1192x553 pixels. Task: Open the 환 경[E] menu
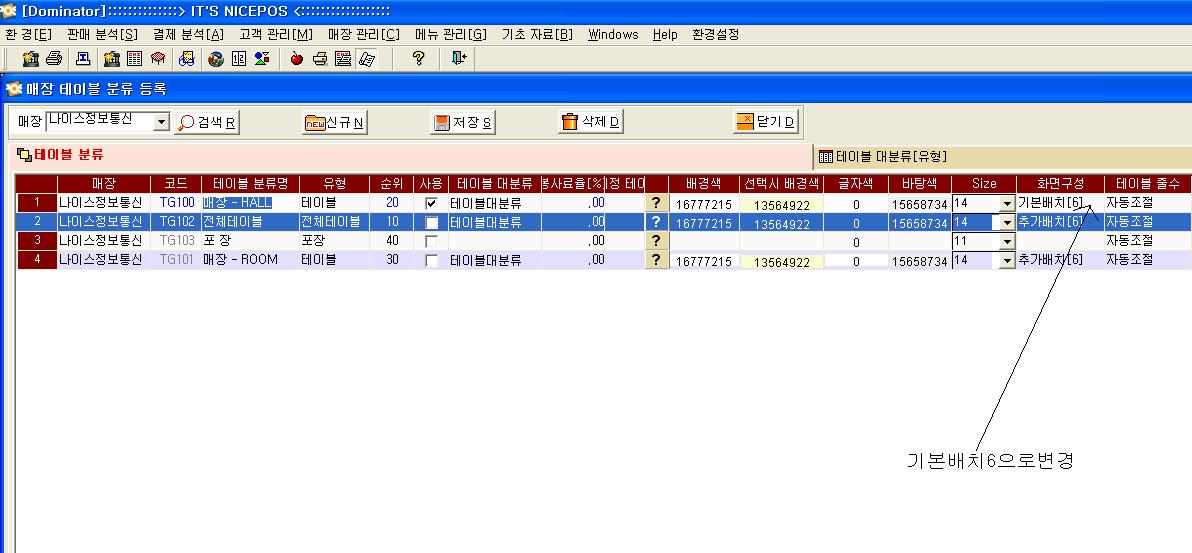(29, 35)
